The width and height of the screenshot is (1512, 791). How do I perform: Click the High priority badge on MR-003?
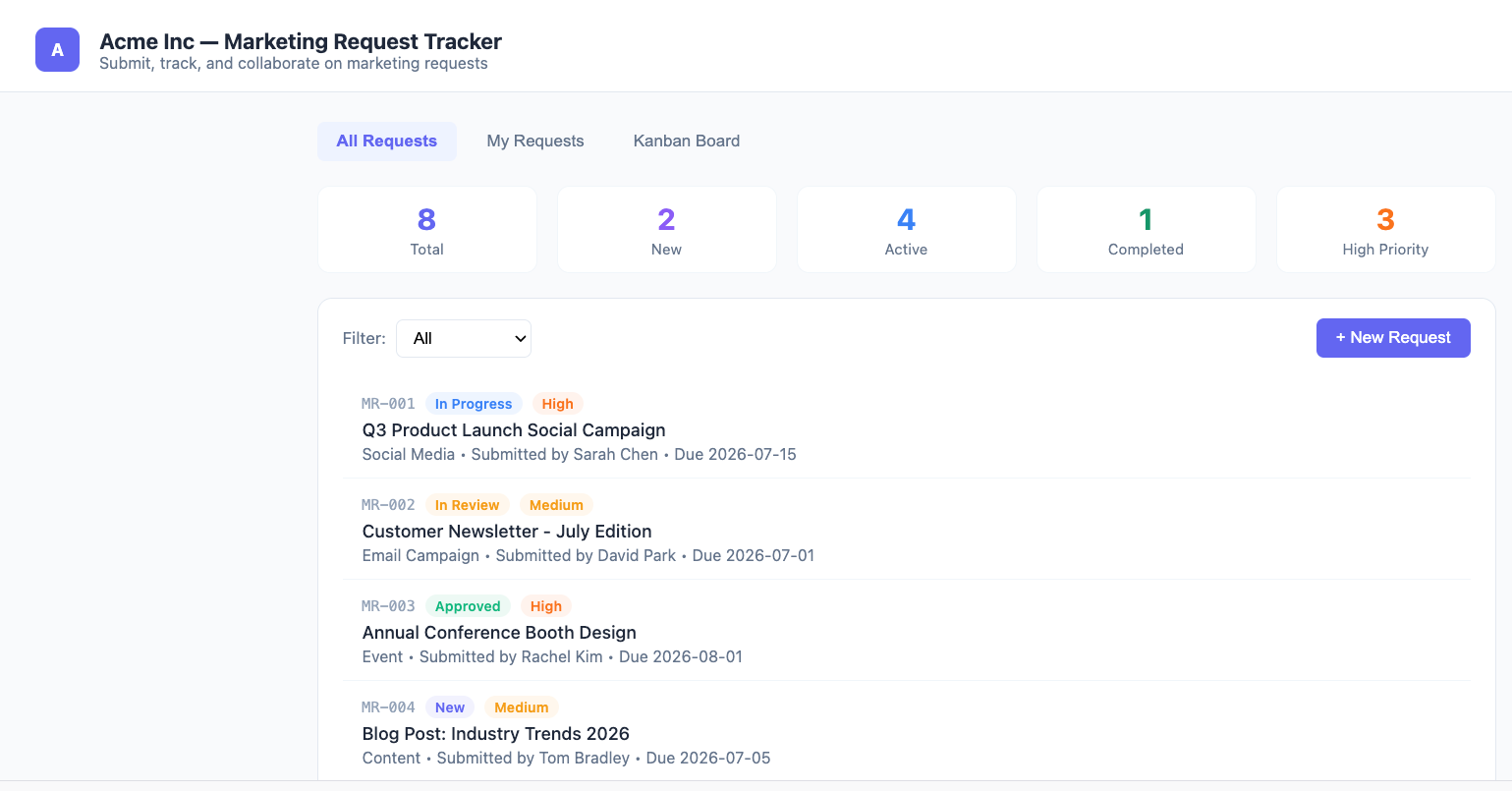click(x=546, y=606)
